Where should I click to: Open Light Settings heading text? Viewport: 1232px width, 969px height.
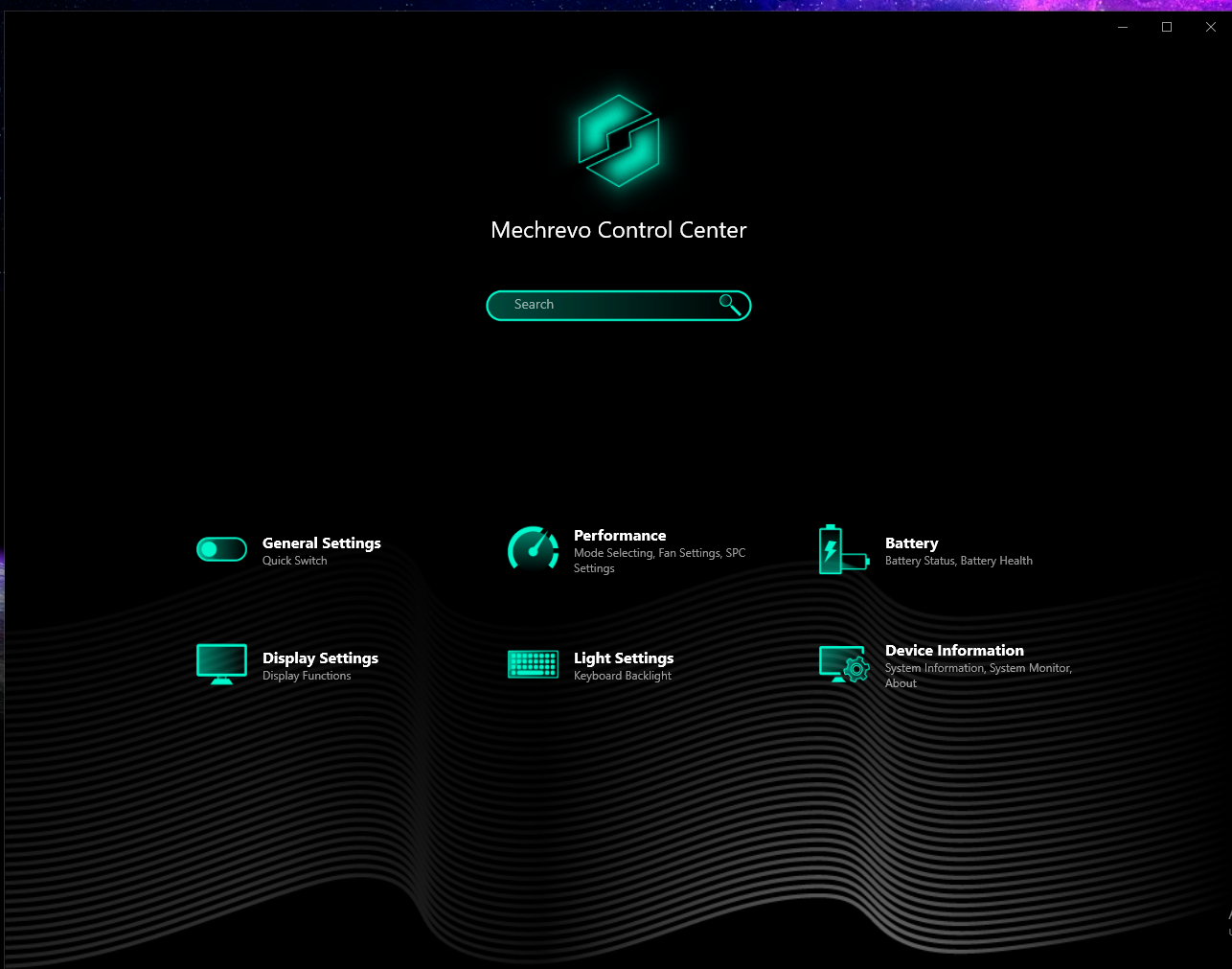click(623, 658)
